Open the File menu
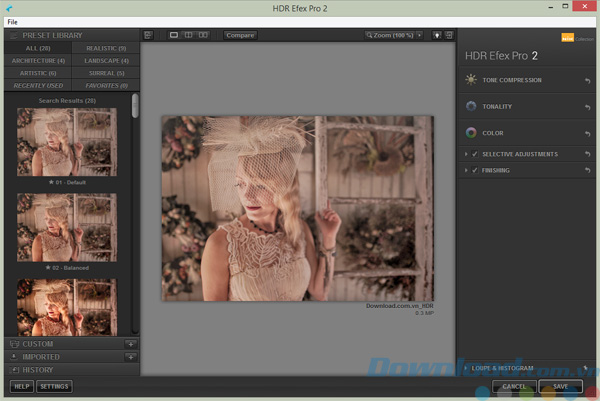The height and width of the screenshot is (401, 600). click(x=12, y=21)
